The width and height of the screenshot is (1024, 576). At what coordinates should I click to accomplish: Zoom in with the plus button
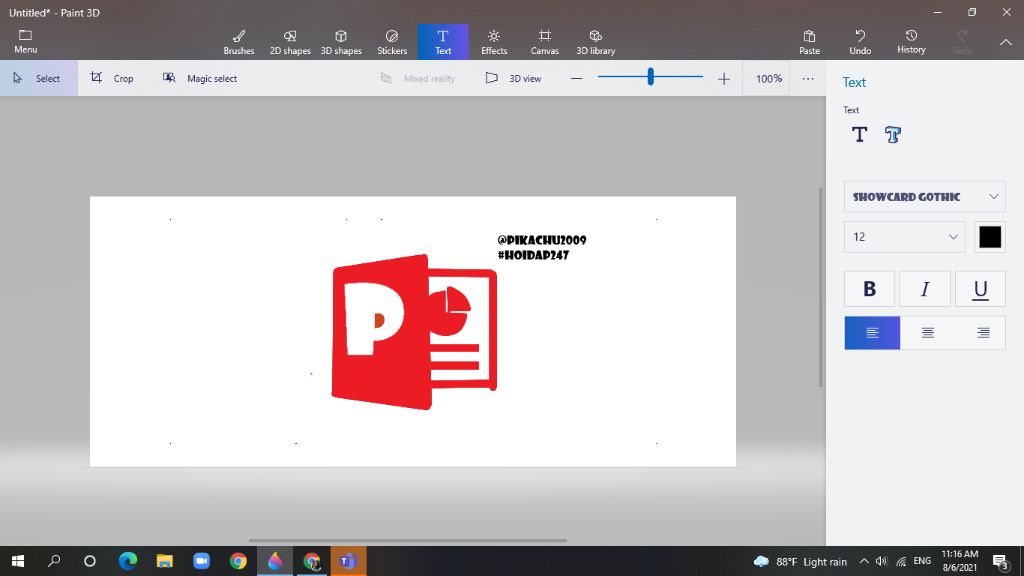click(x=724, y=78)
